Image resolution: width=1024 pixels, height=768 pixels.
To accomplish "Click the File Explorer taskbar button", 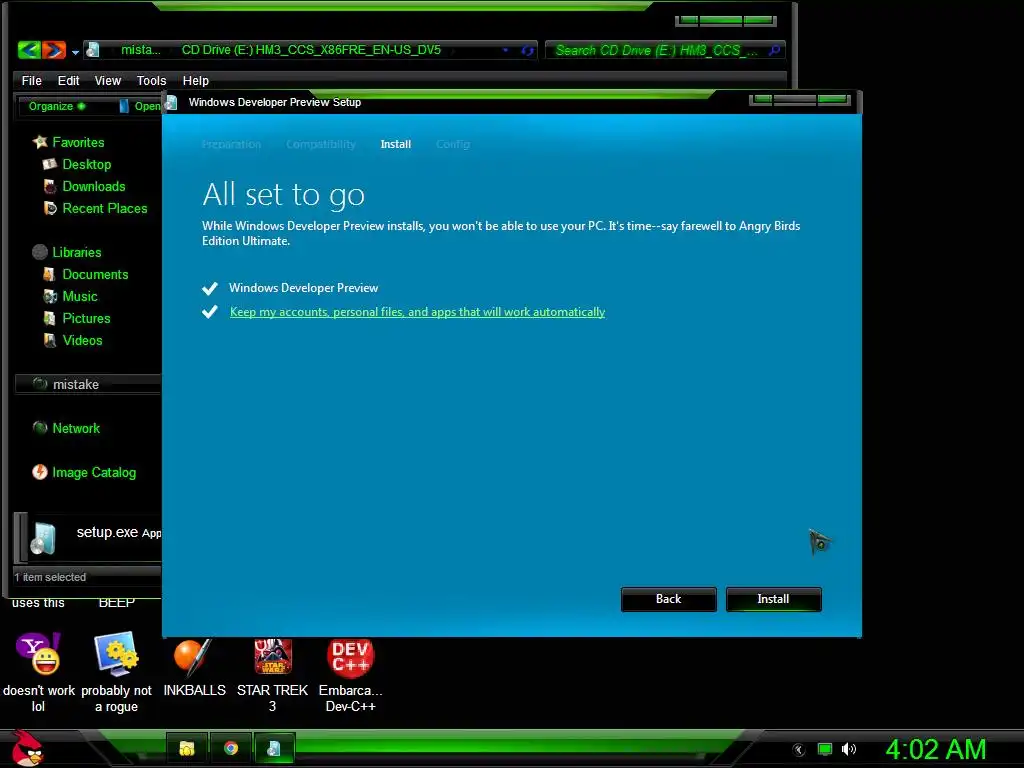I will [187, 748].
